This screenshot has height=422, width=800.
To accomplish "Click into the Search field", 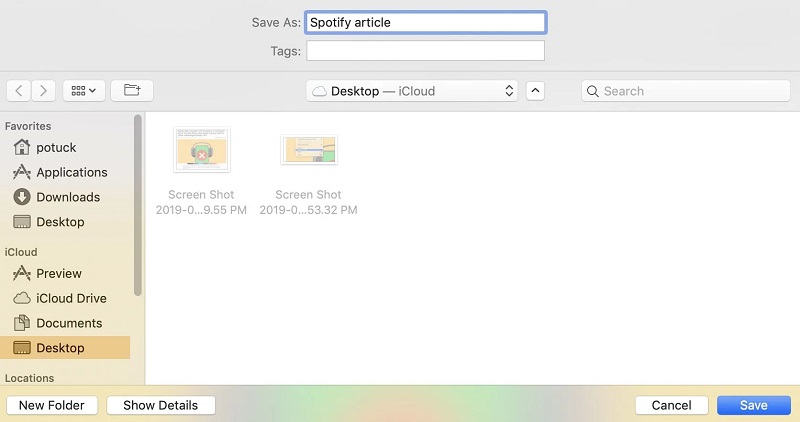I will pyautogui.click(x=686, y=91).
